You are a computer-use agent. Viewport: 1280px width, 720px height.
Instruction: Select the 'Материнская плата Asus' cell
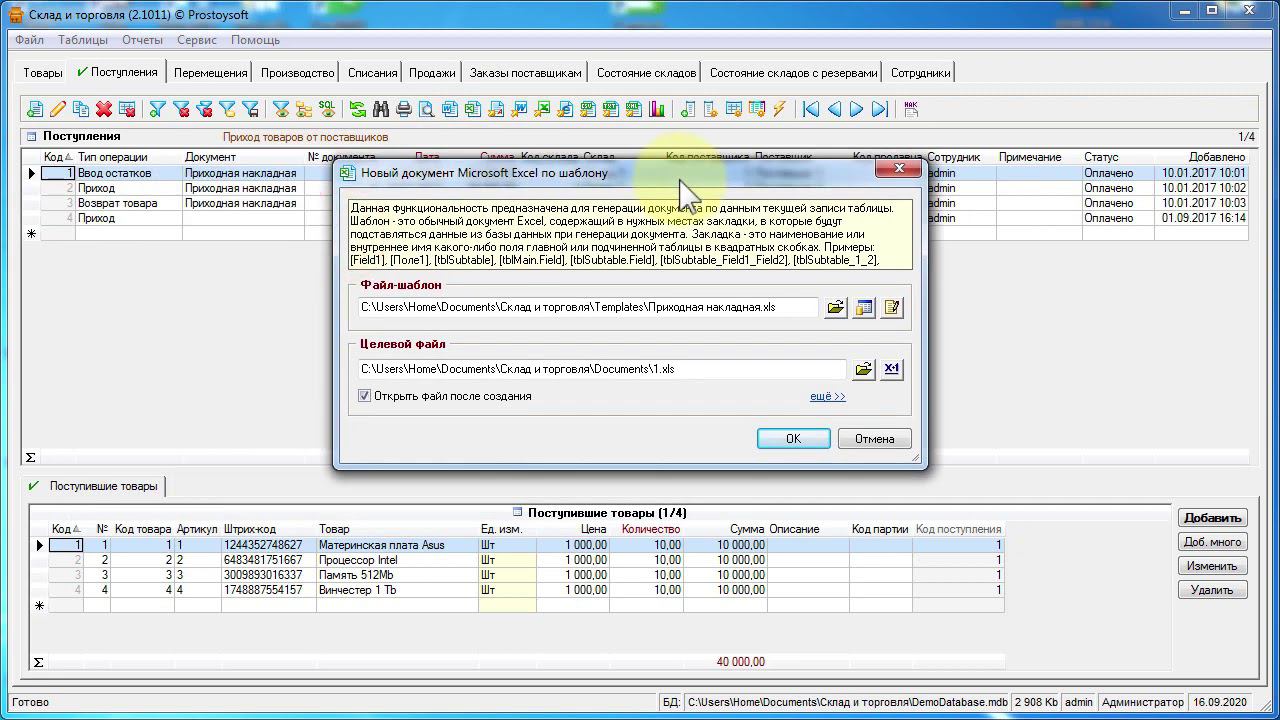tap(397, 545)
